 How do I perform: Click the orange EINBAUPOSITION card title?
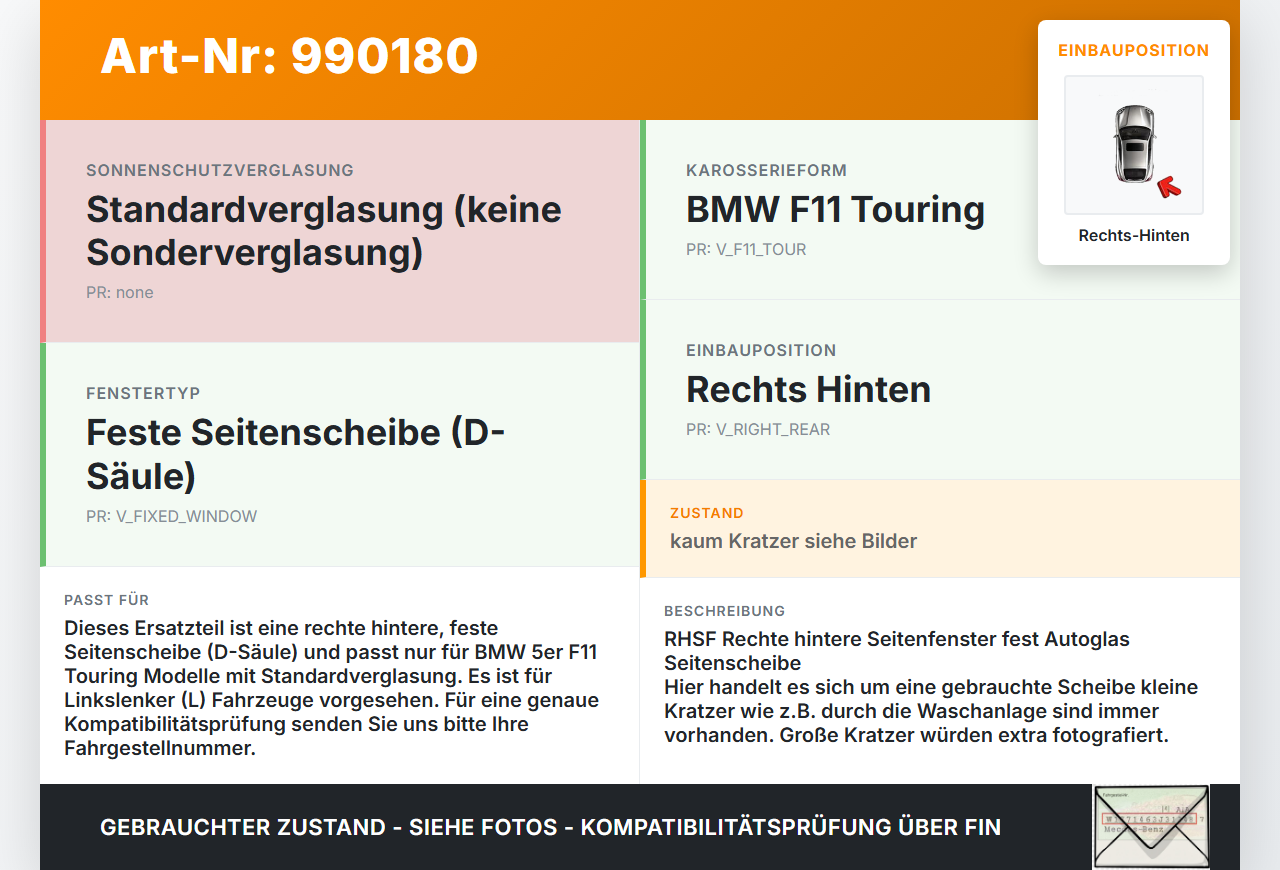click(1134, 50)
